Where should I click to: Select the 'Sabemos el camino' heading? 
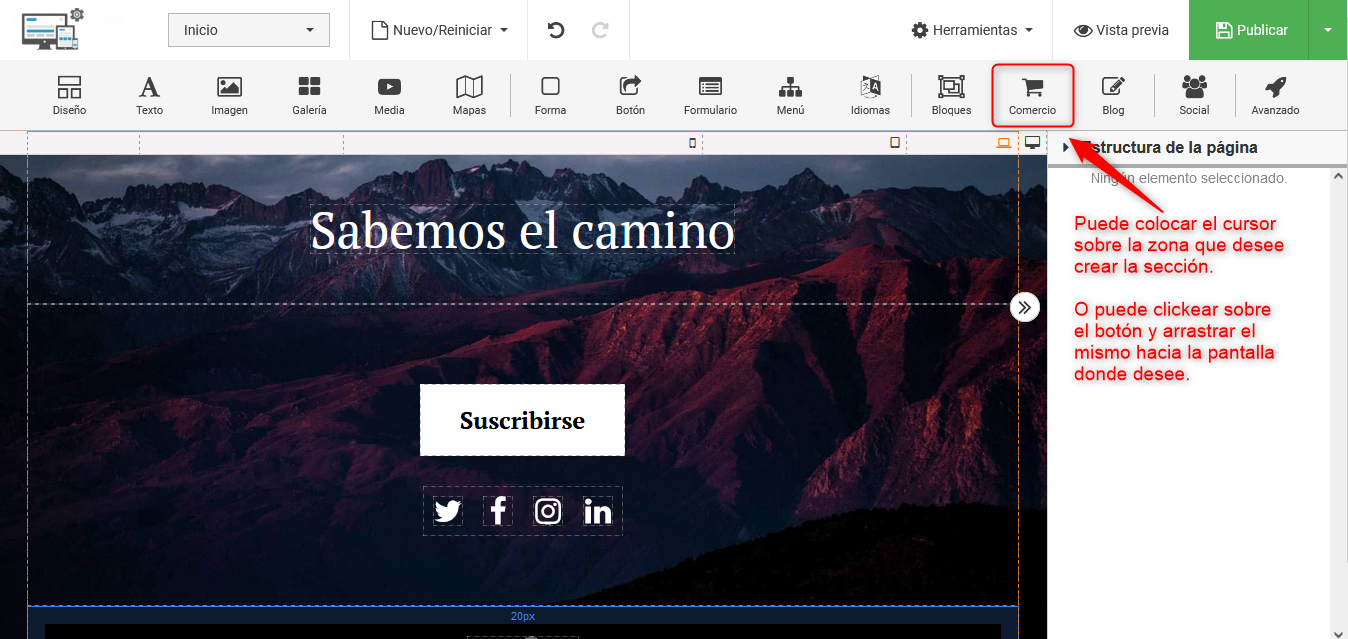pos(522,230)
